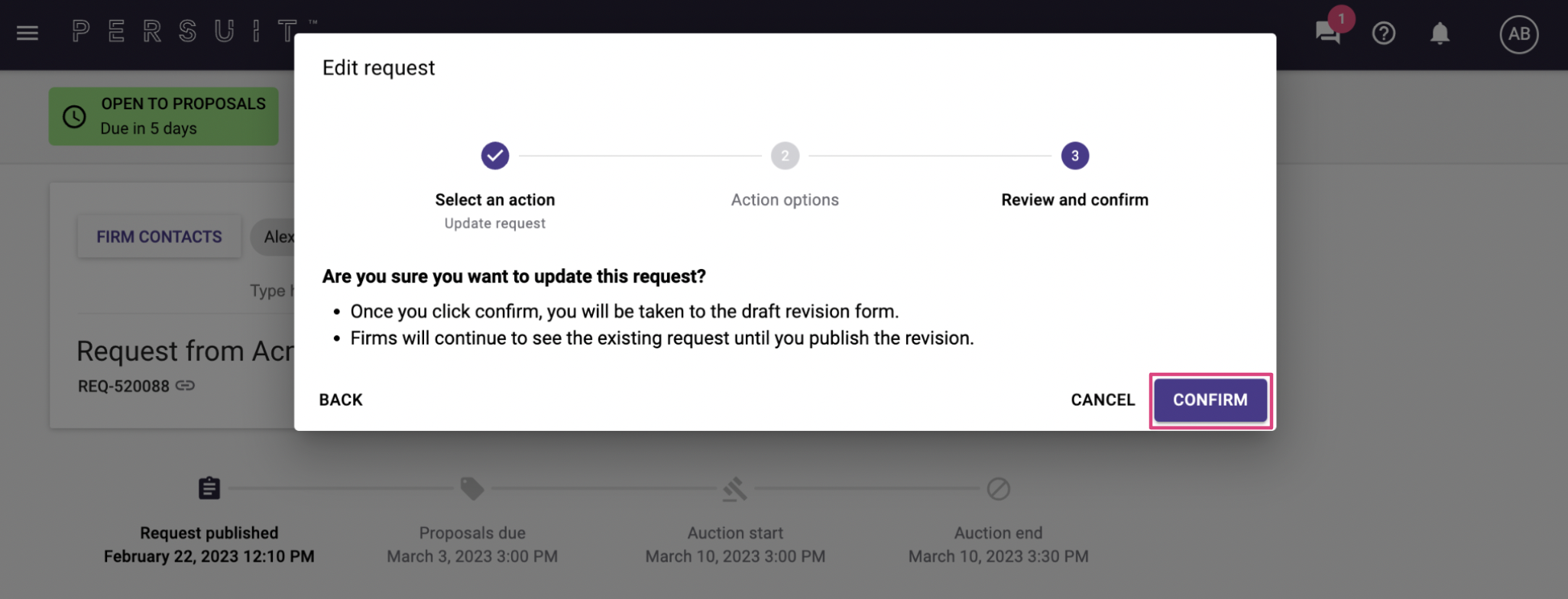Viewport: 1568px width, 599px height.
Task: Copy the REQ-520088 link icon
Action: tap(185, 386)
